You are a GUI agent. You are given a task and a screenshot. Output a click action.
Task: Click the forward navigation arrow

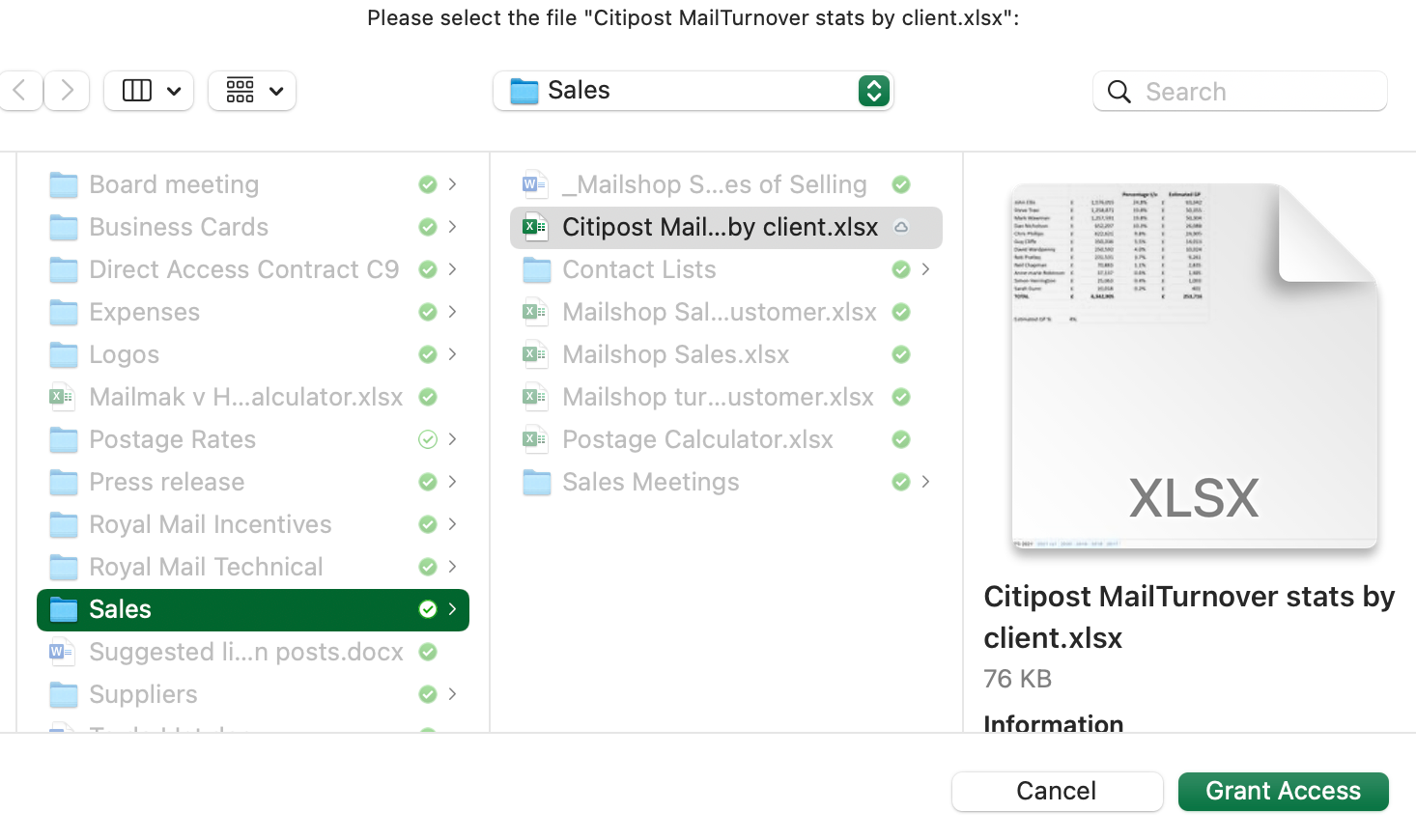(x=67, y=91)
